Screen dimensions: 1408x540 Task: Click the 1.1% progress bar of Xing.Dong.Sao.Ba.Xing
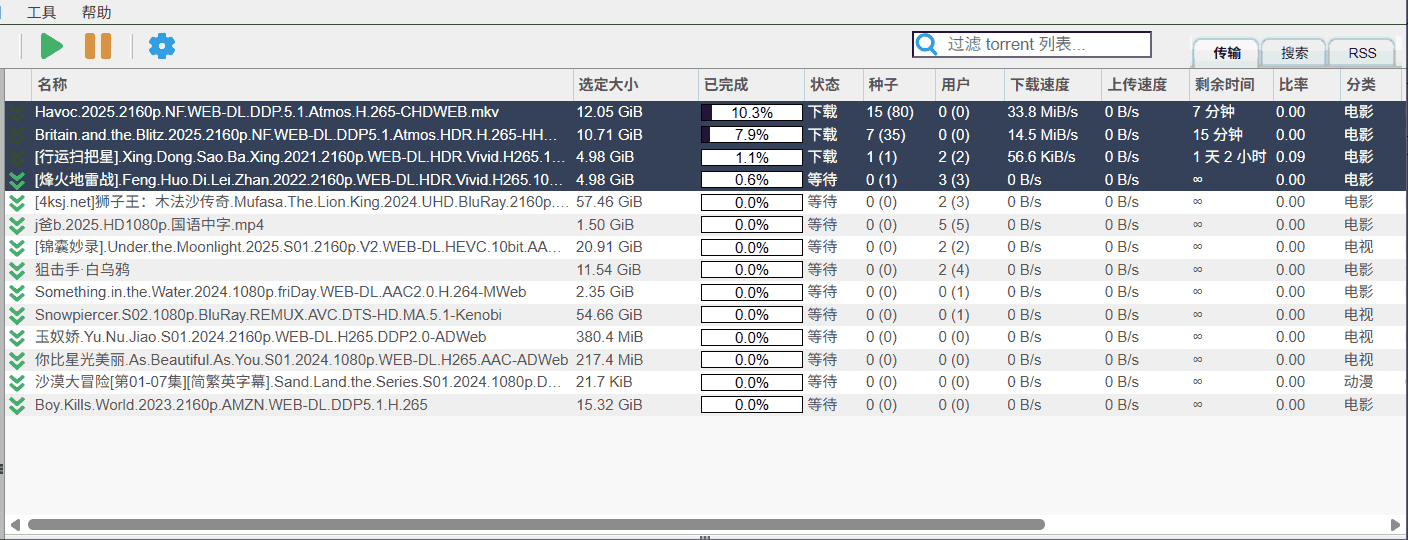pyautogui.click(x=752, y=157)
